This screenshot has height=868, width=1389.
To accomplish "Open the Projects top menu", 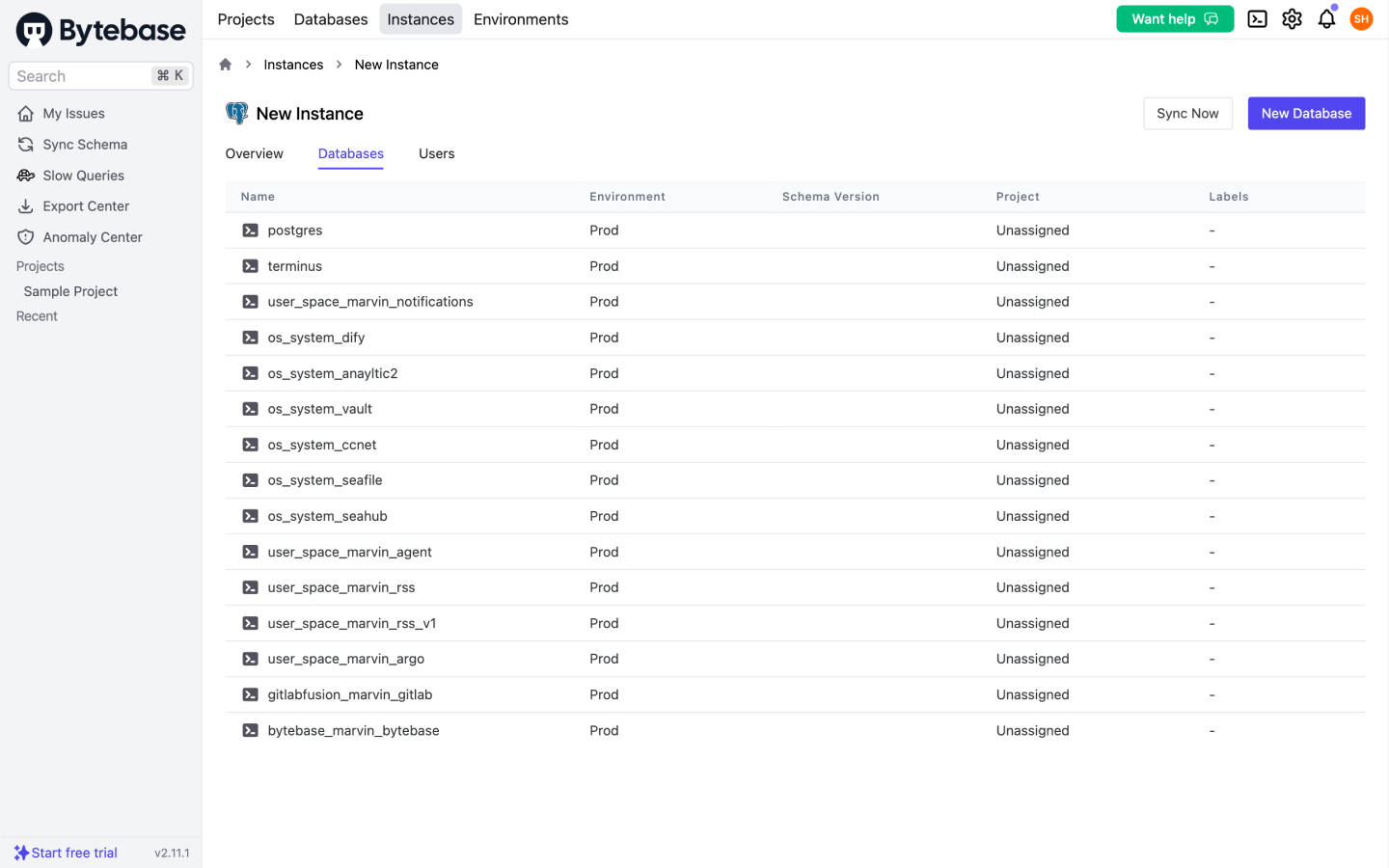I will point(246,19).
